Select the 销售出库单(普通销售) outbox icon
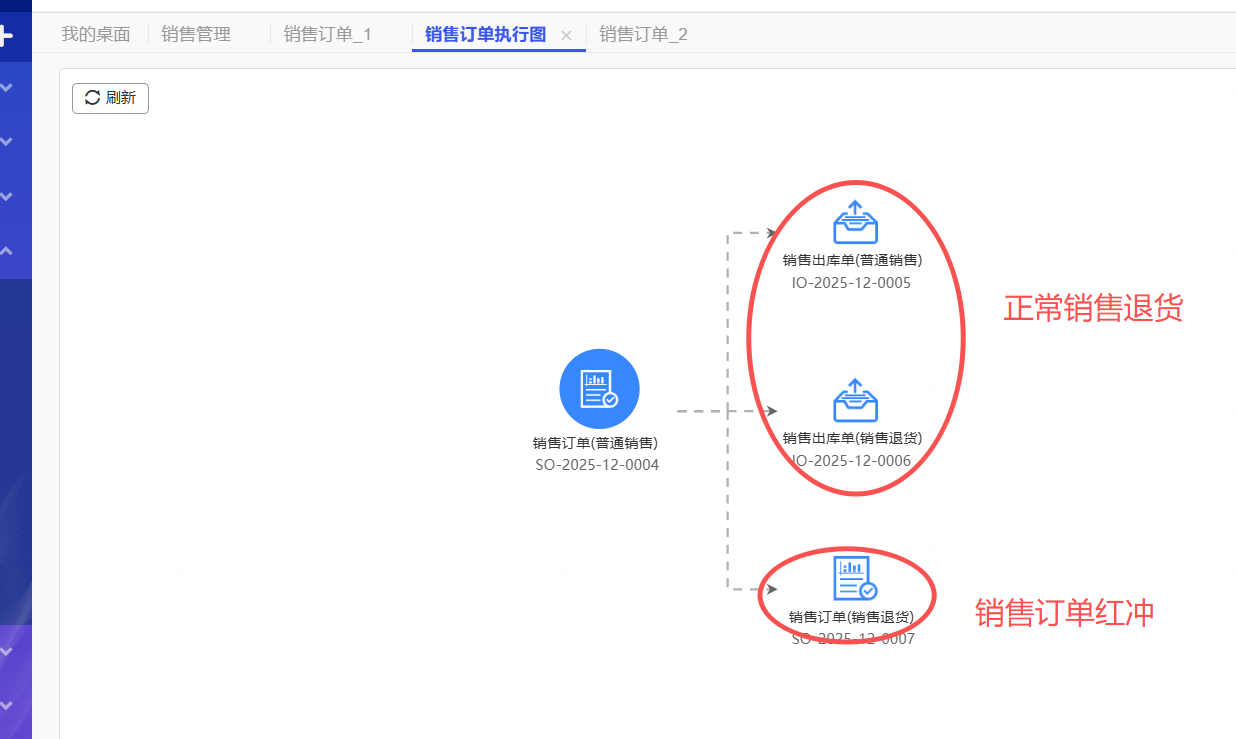This screenshot has width=1236, height=739. (855, 223)
